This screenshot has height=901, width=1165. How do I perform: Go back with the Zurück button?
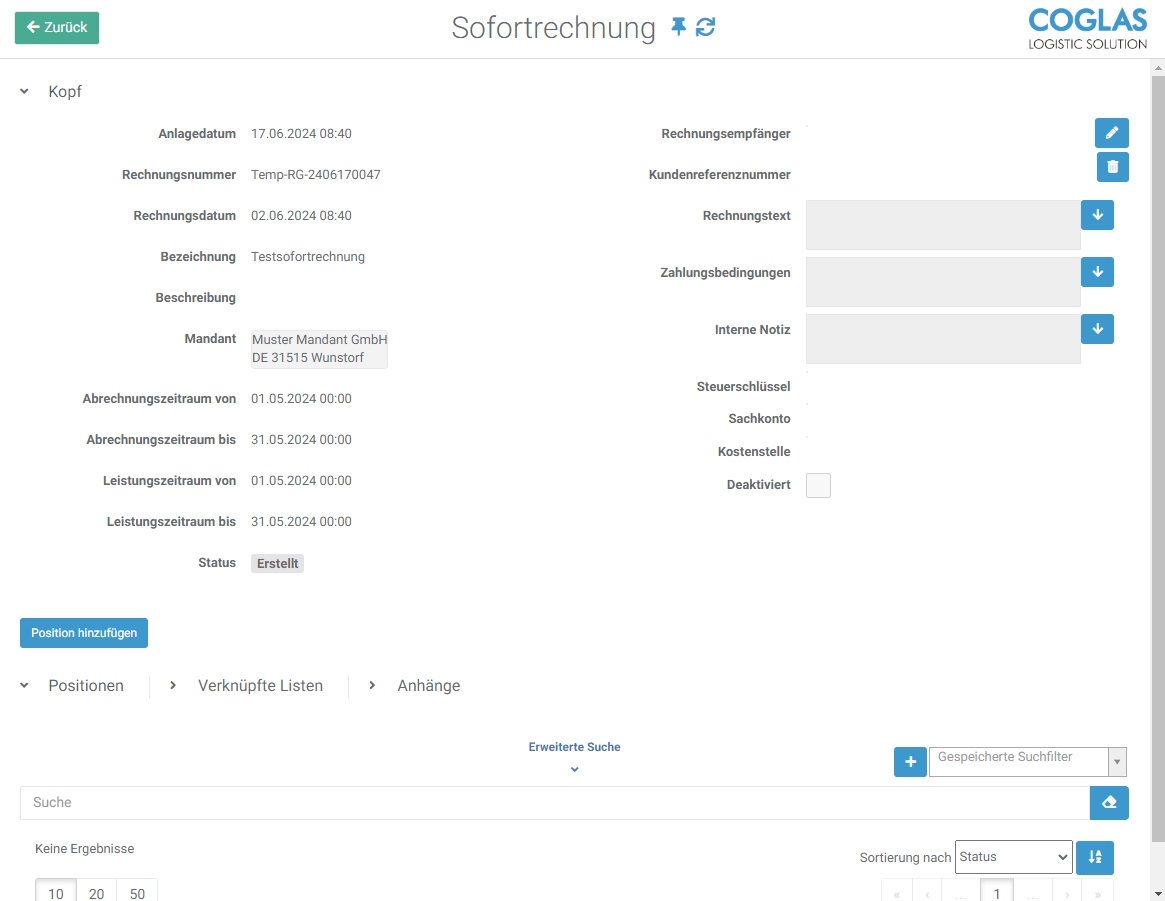click(57, 28)
